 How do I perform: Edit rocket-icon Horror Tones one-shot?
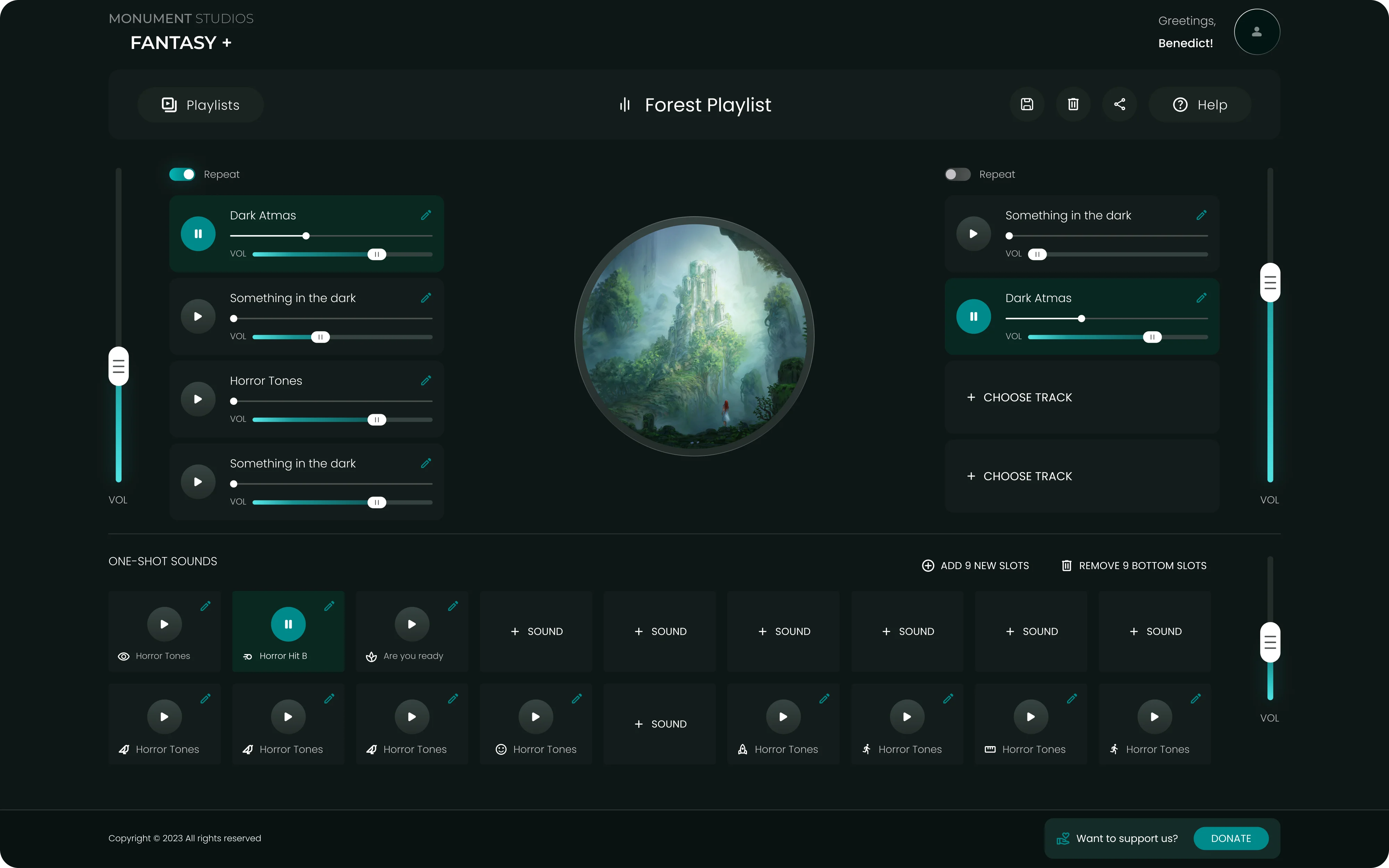[x=825, y=699]
